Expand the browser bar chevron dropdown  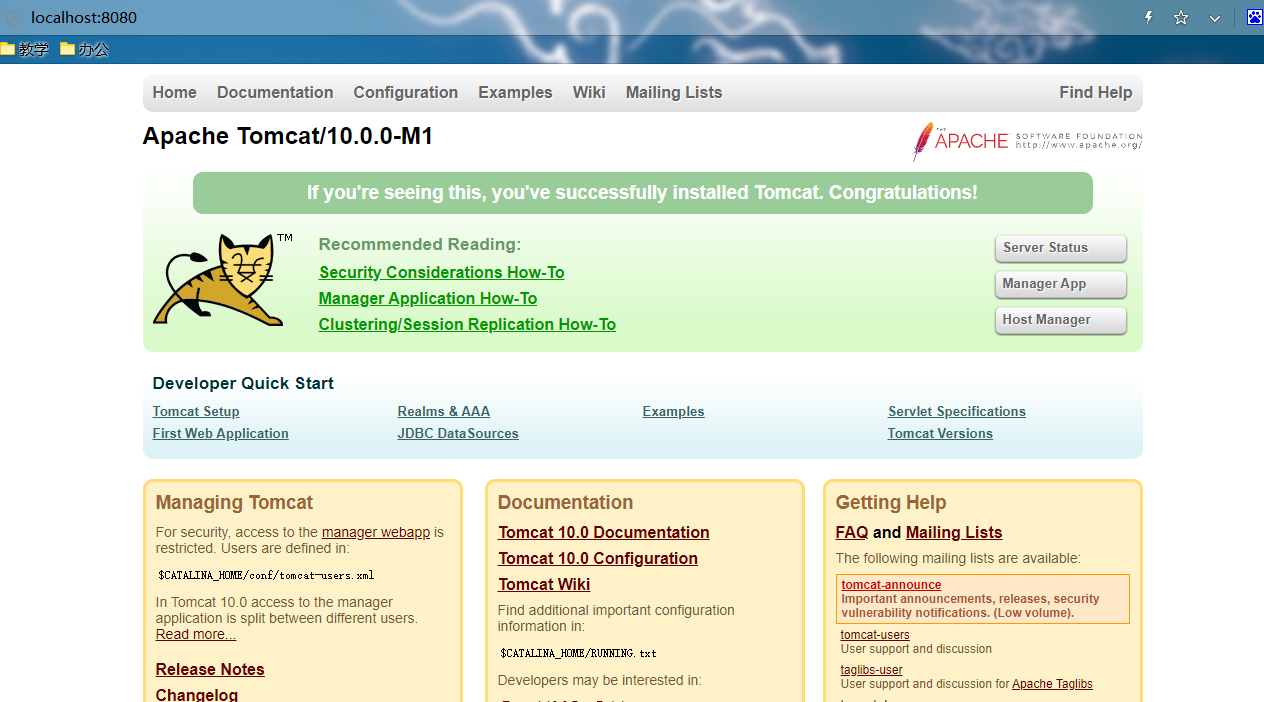[x=1215, y=18]
